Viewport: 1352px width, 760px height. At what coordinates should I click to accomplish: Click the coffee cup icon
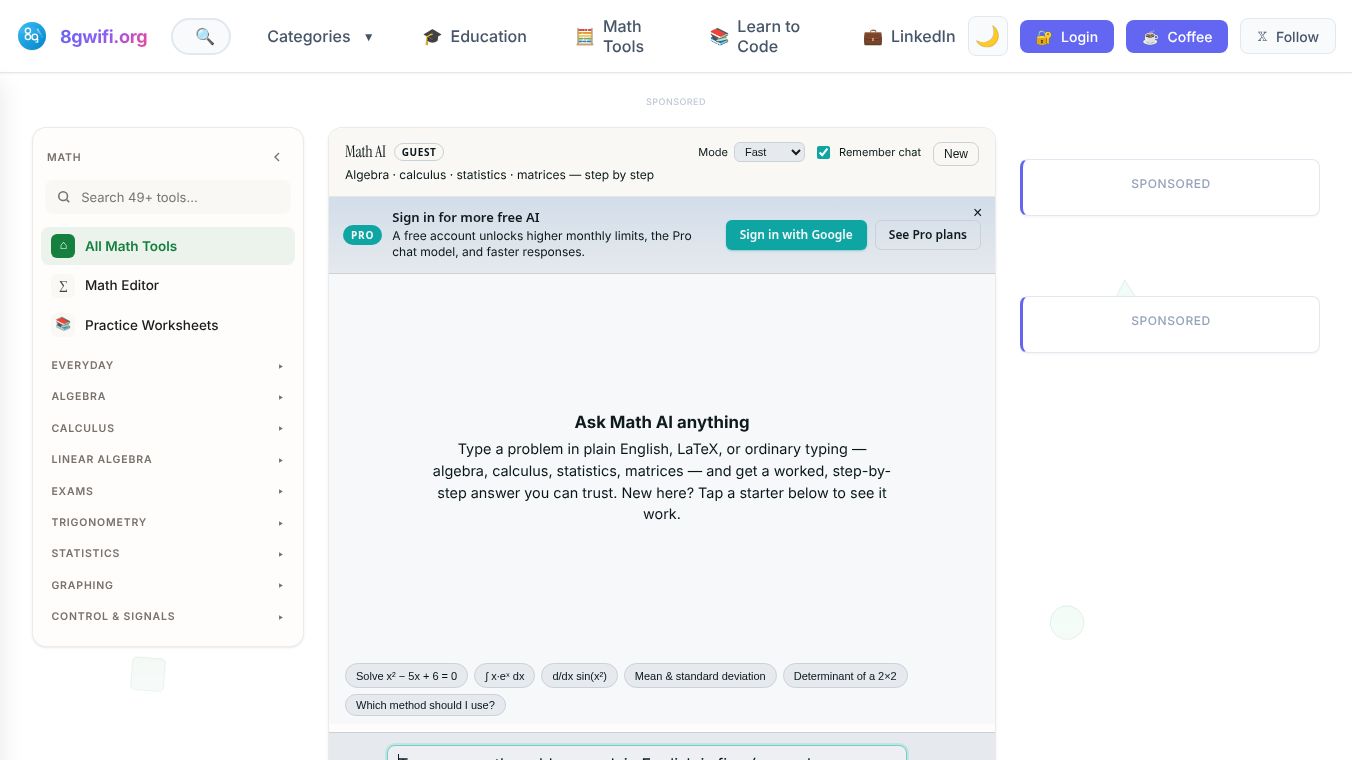coord(1150,37)
